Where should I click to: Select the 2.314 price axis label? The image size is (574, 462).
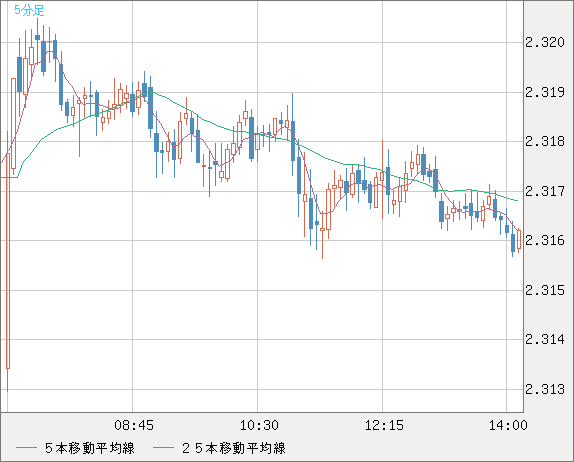[x=545, y=339]
